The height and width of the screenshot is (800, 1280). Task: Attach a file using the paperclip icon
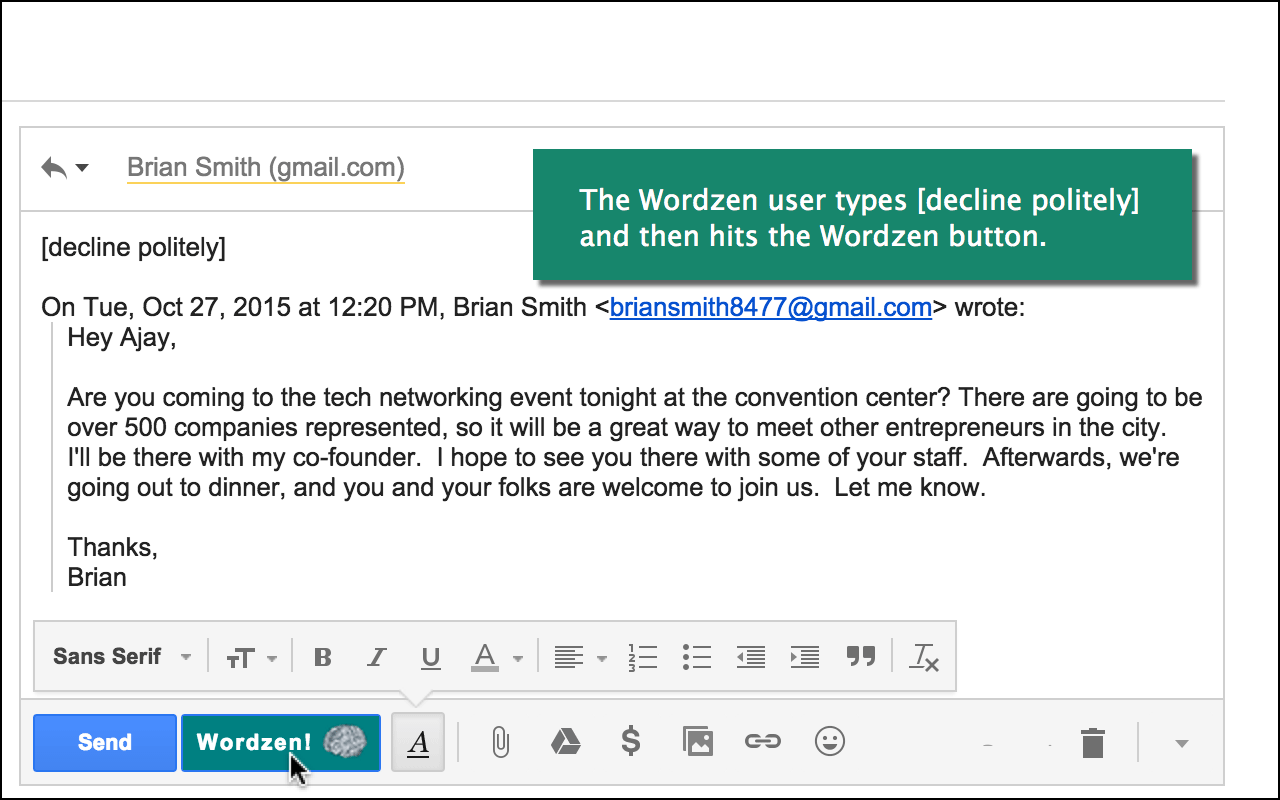click(500, 742)
